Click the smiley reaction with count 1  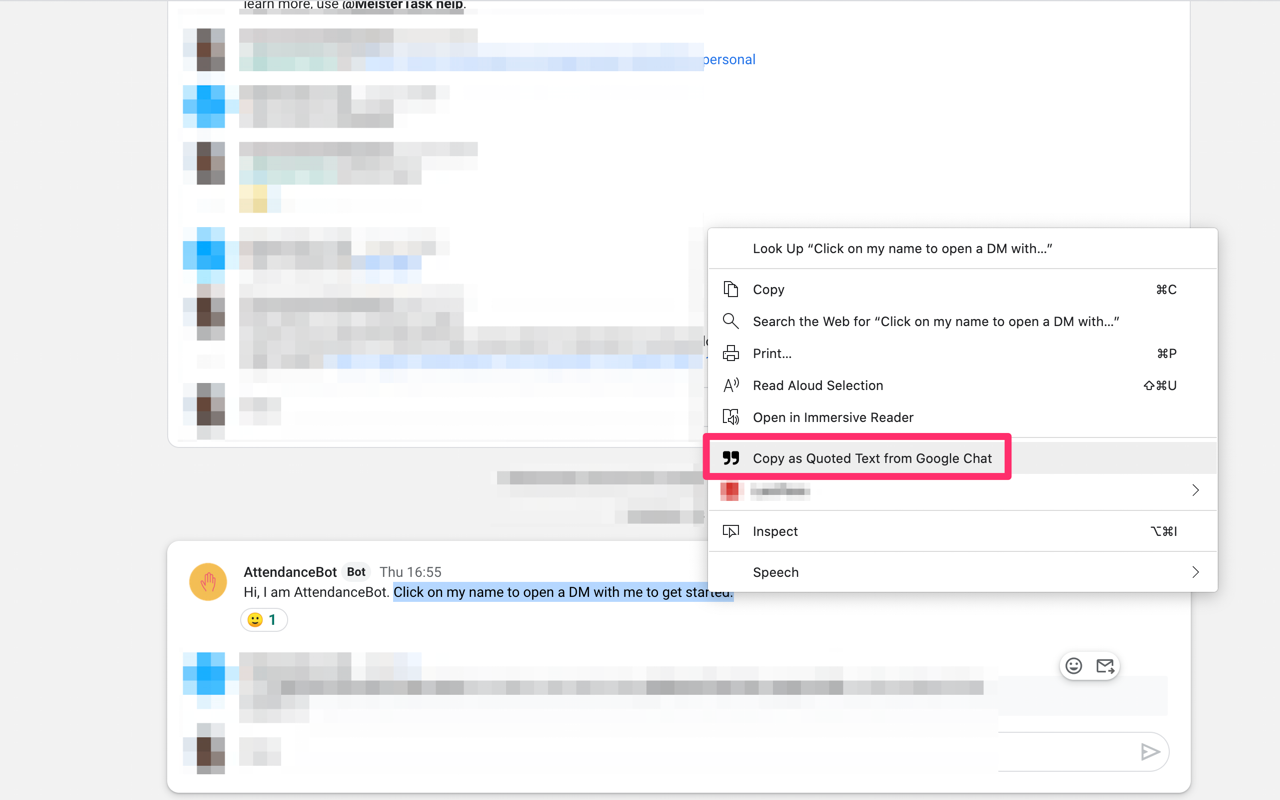[x=264, y=620]
